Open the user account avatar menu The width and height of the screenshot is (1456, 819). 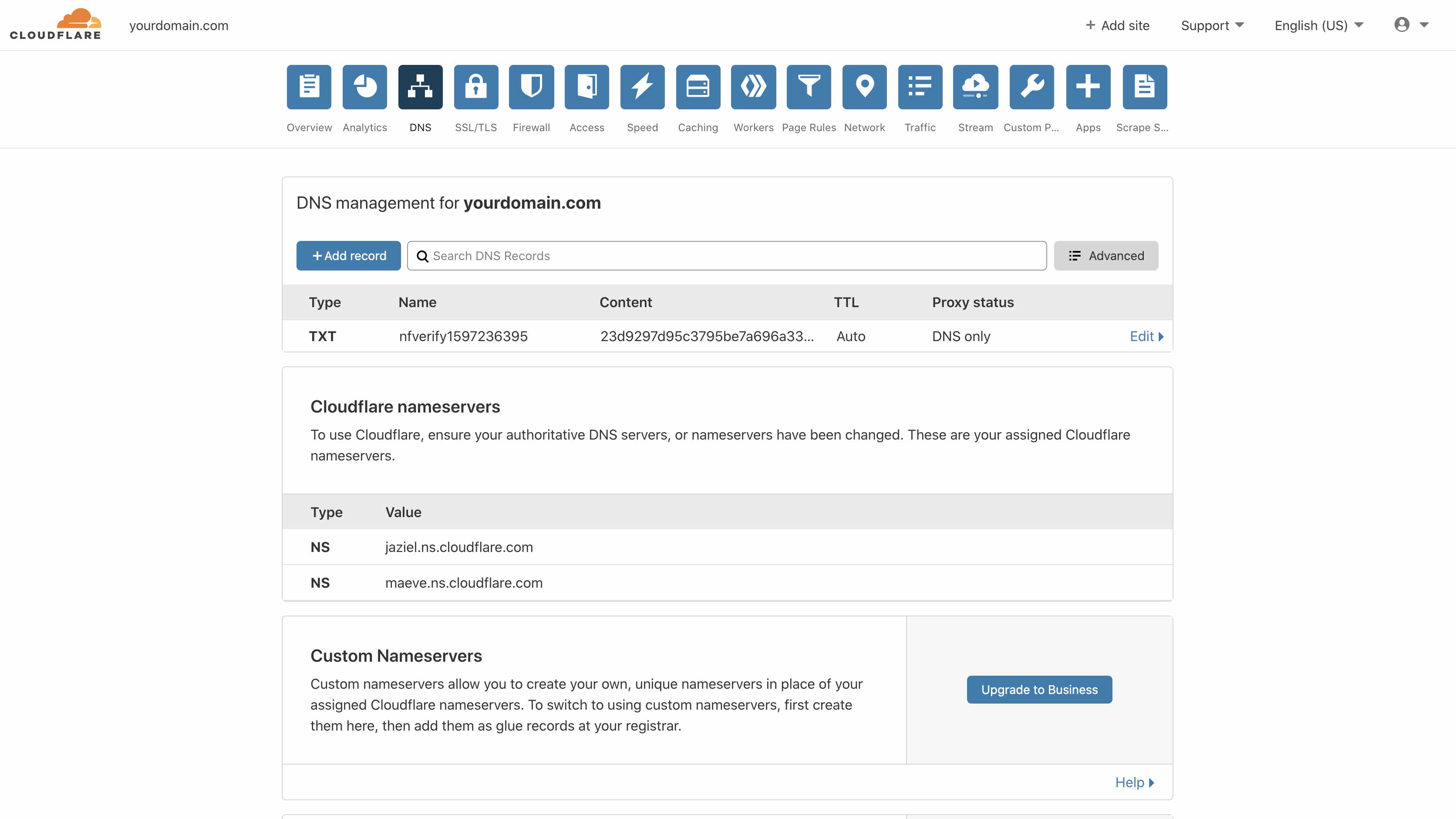click(1411, 24)
